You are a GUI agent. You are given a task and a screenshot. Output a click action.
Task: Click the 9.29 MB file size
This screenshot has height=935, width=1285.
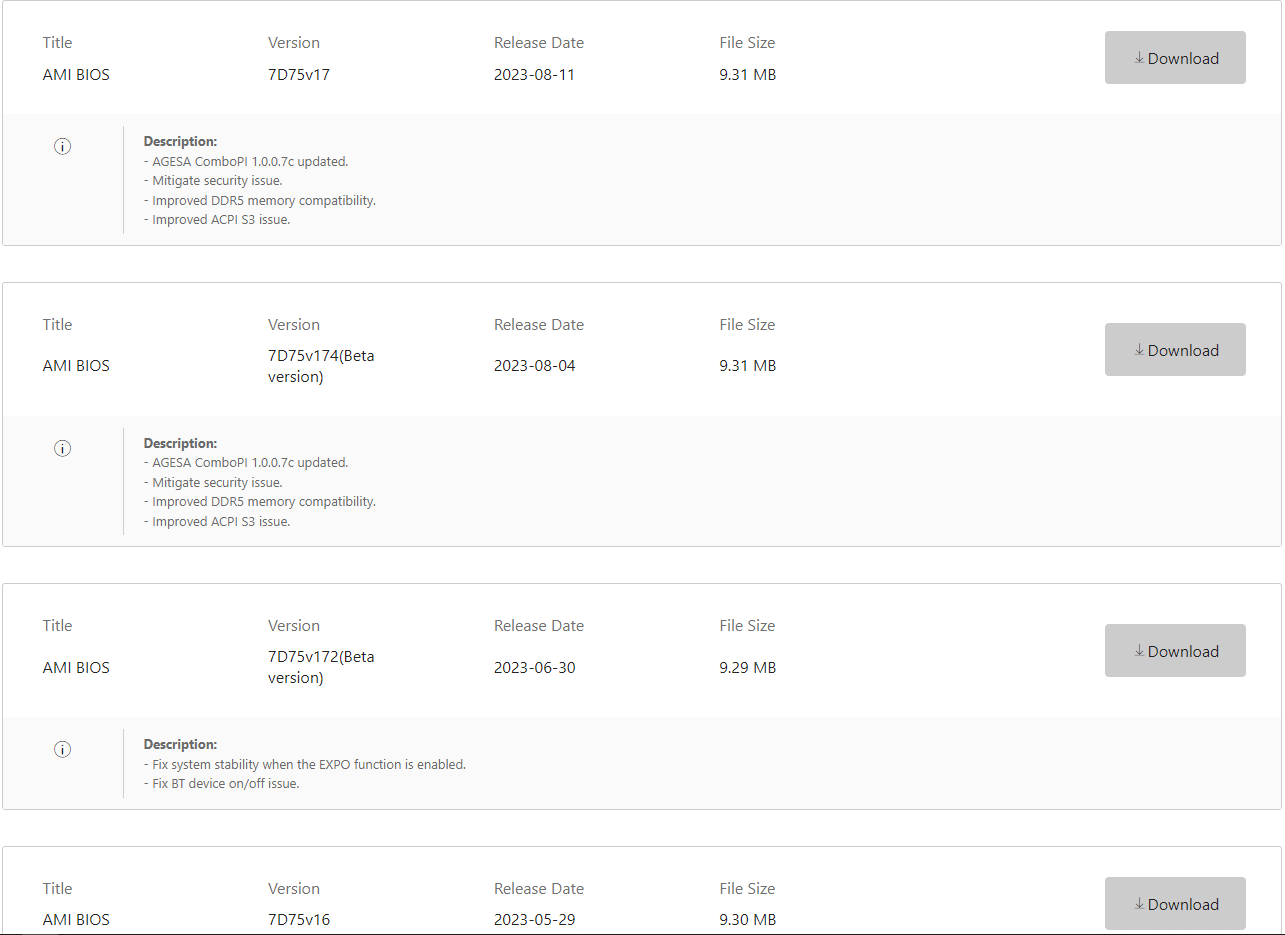[x=747, y=668]
